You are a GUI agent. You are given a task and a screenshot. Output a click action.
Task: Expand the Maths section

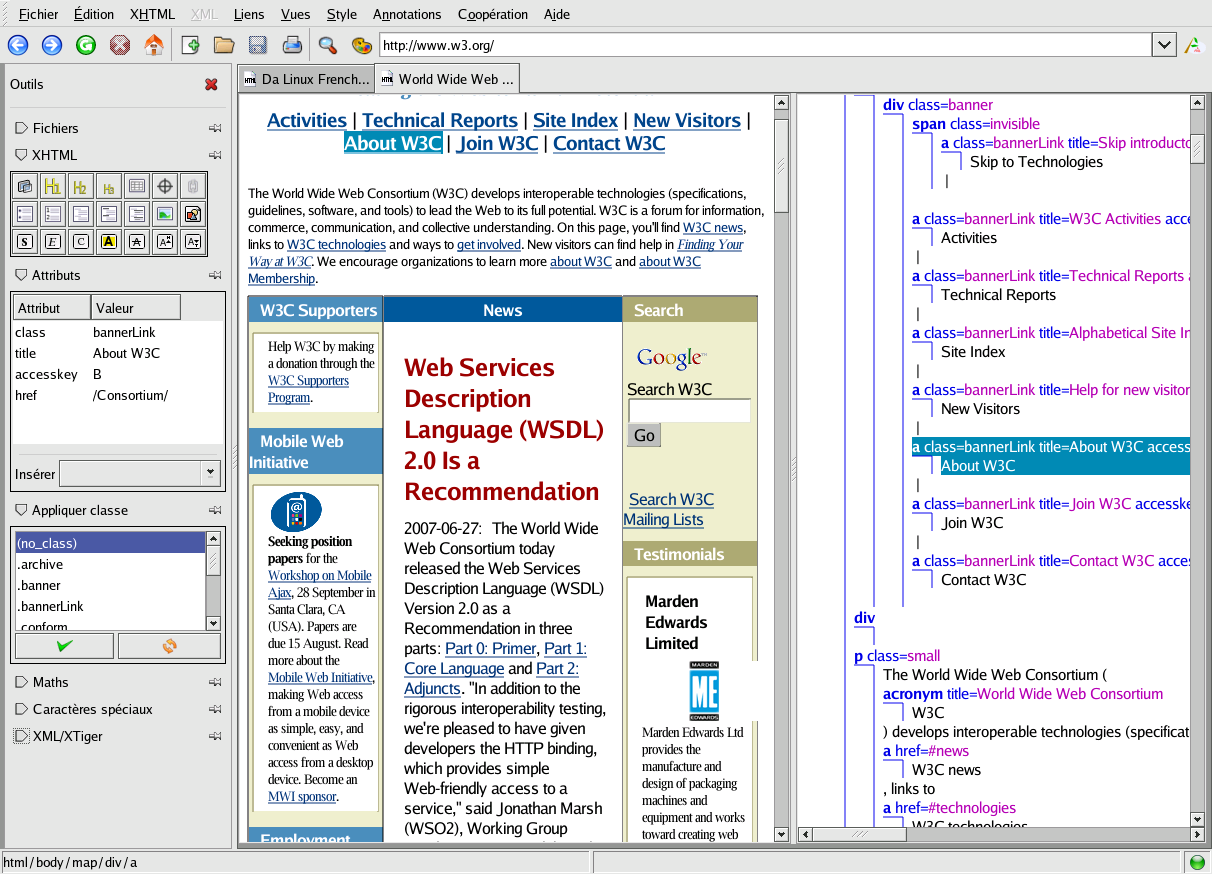tap(21, 682)
